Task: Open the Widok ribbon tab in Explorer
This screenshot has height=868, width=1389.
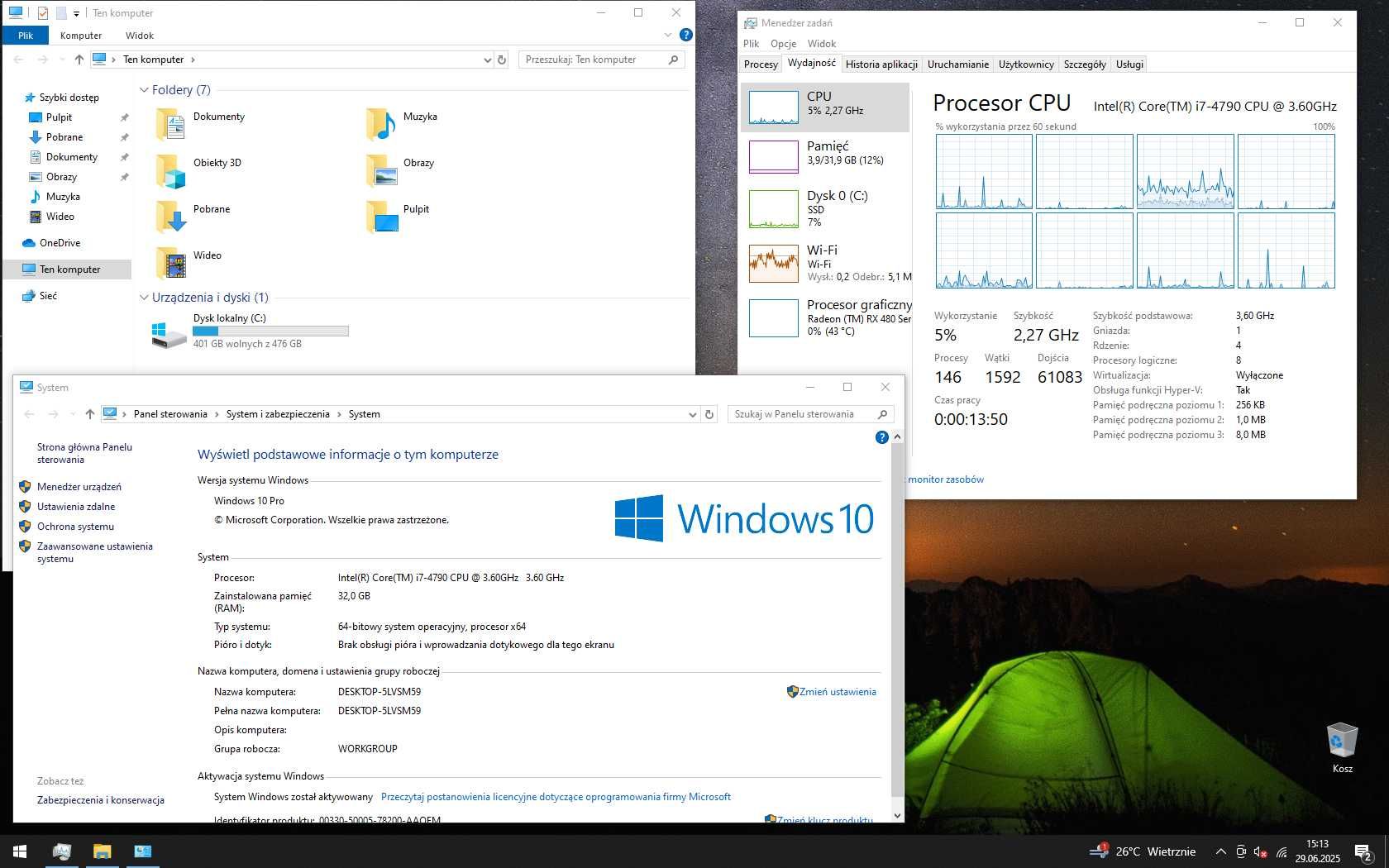Action: pyautogui.click(x=140, y=36)
